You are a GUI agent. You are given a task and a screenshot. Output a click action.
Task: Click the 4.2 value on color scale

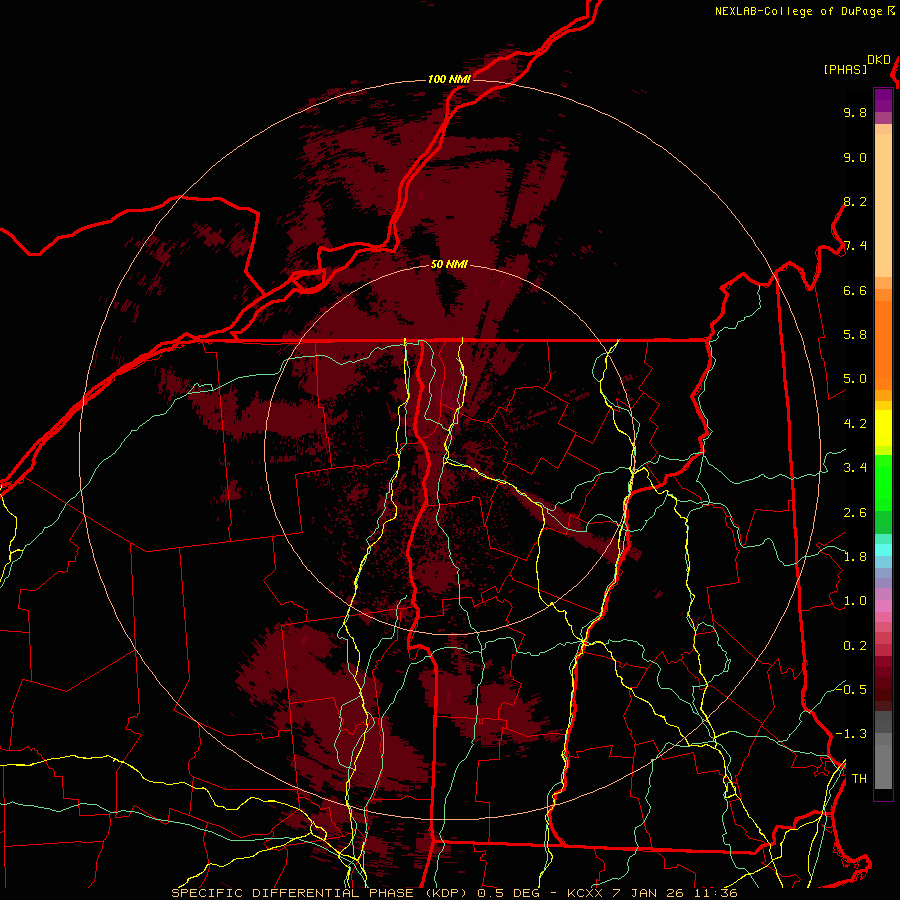click(855, 424)
